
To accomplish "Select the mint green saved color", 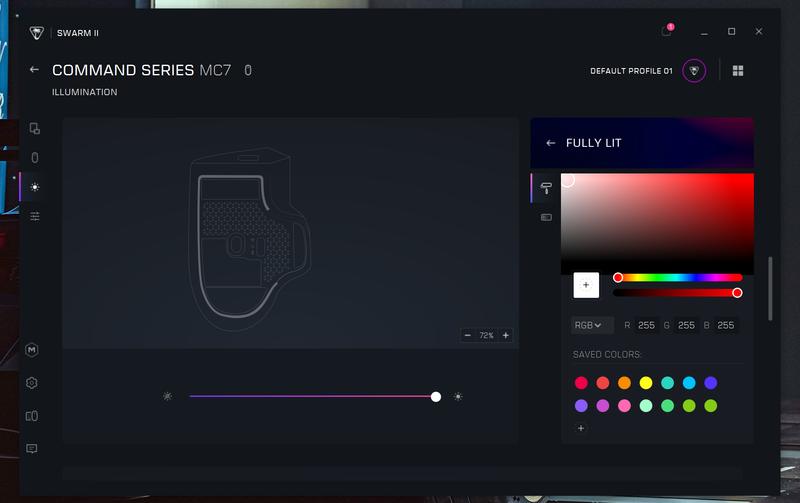I will click(x=646, y=406).
